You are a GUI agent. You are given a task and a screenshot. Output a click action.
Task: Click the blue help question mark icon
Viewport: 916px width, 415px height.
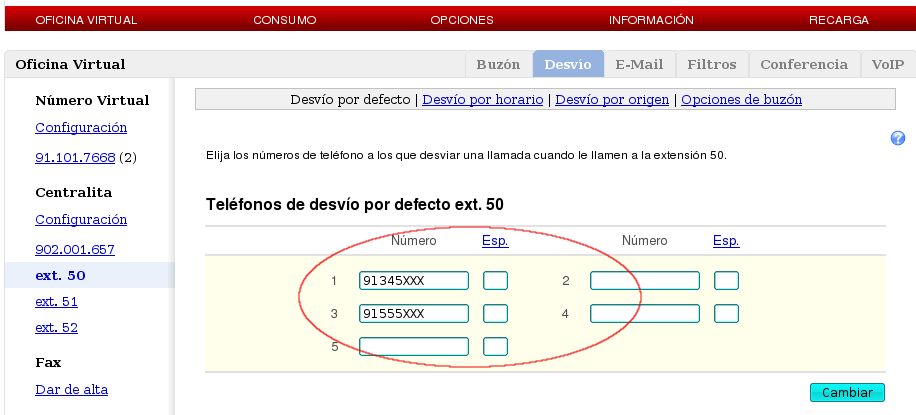click(897, 139)
